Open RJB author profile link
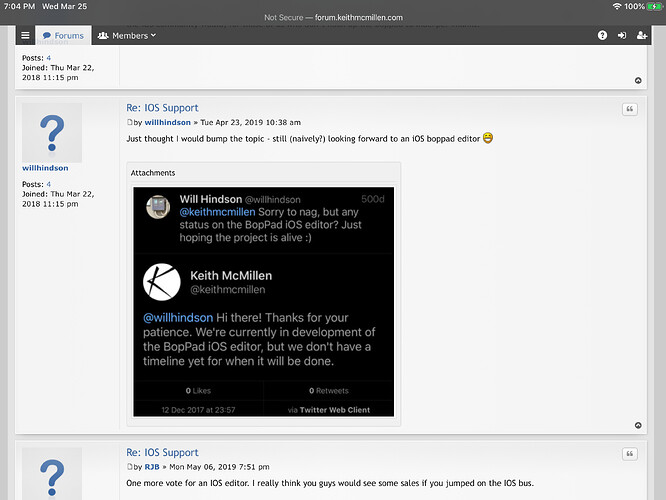The width and height of the screenshot is (666, 500). point(152,467)
